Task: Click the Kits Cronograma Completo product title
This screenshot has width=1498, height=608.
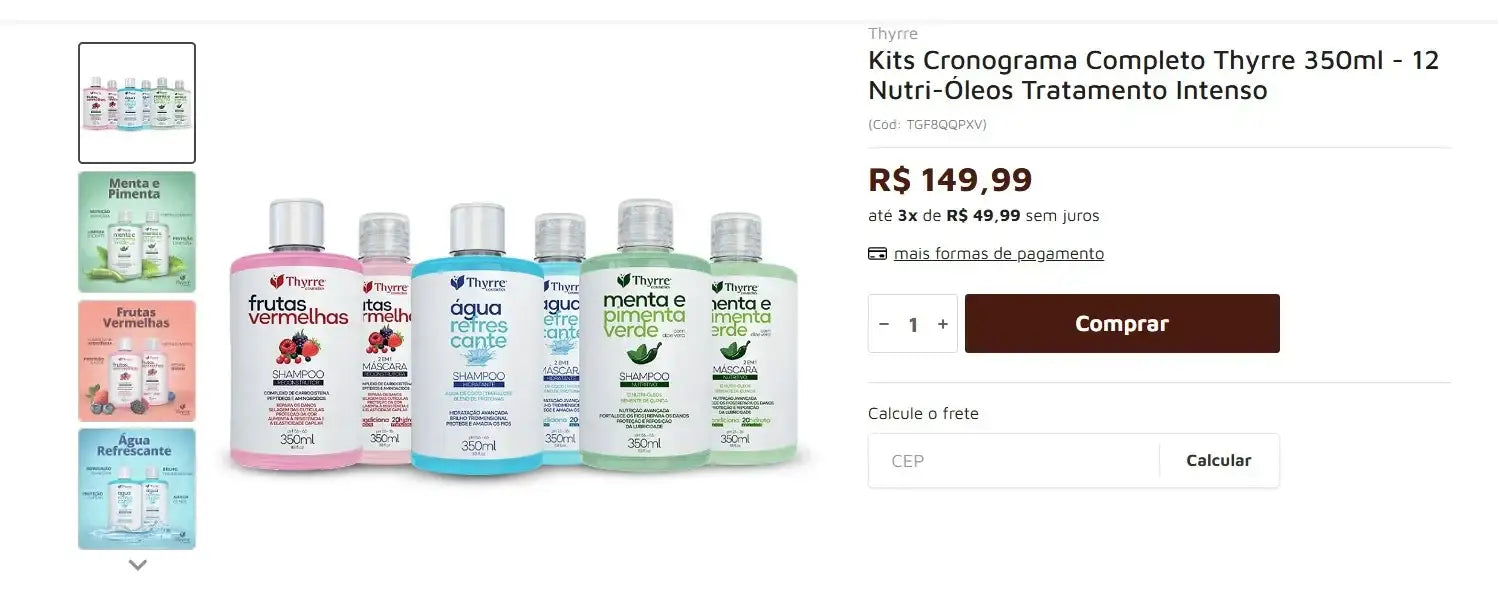Action: [1153, 75]
